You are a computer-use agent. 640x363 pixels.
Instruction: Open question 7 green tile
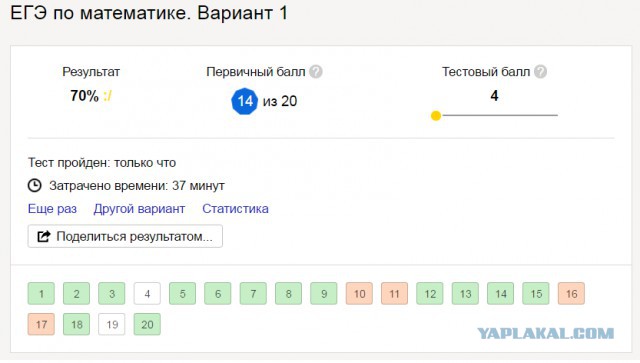coord(253,294)
